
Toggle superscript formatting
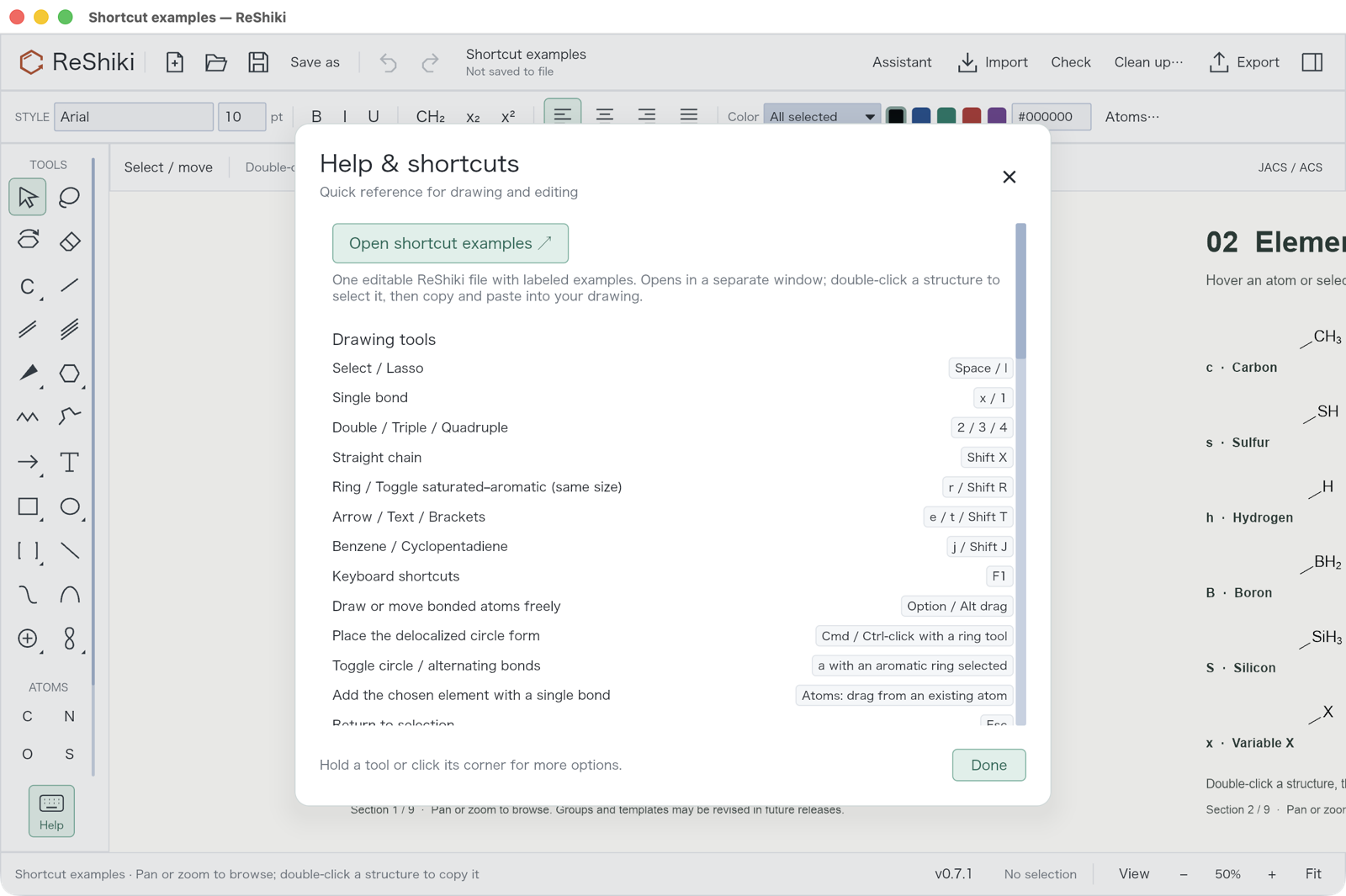508,117
